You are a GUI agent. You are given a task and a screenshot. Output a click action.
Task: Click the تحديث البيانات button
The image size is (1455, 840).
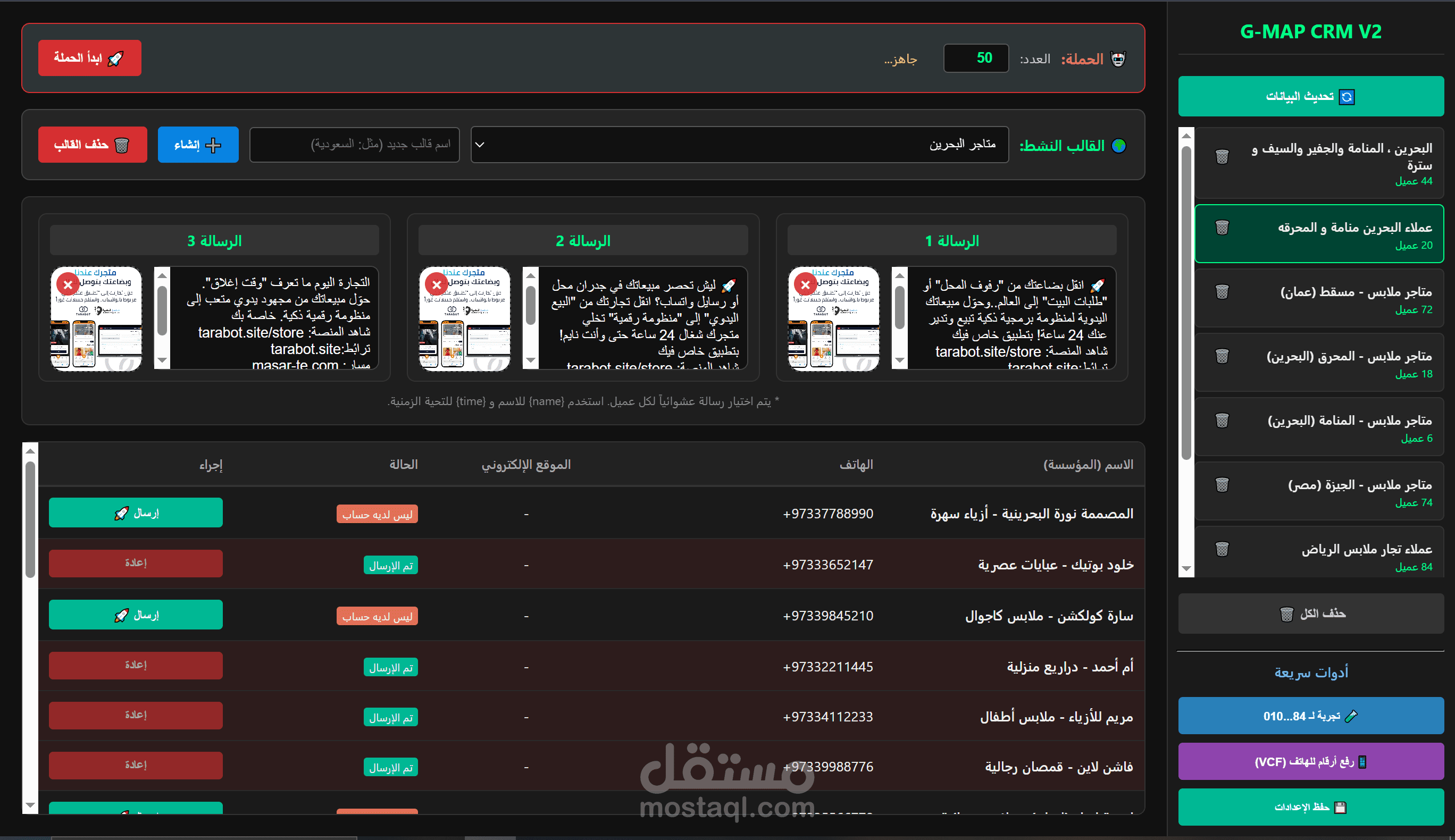pyautogui.click(x=1311, y=96)
